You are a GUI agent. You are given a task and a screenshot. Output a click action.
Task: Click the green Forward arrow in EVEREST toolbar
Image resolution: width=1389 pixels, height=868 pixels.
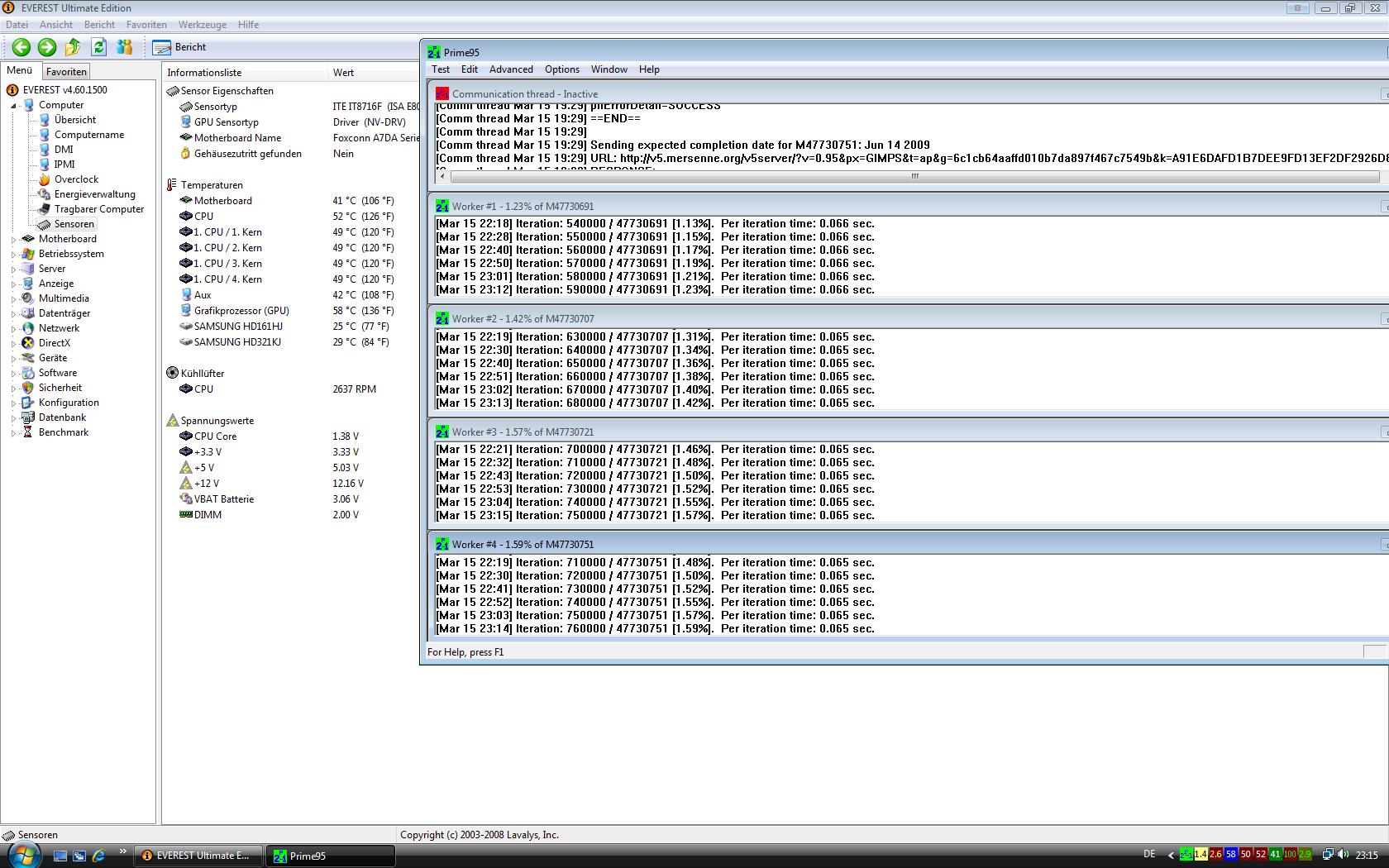tap(47, 47)
